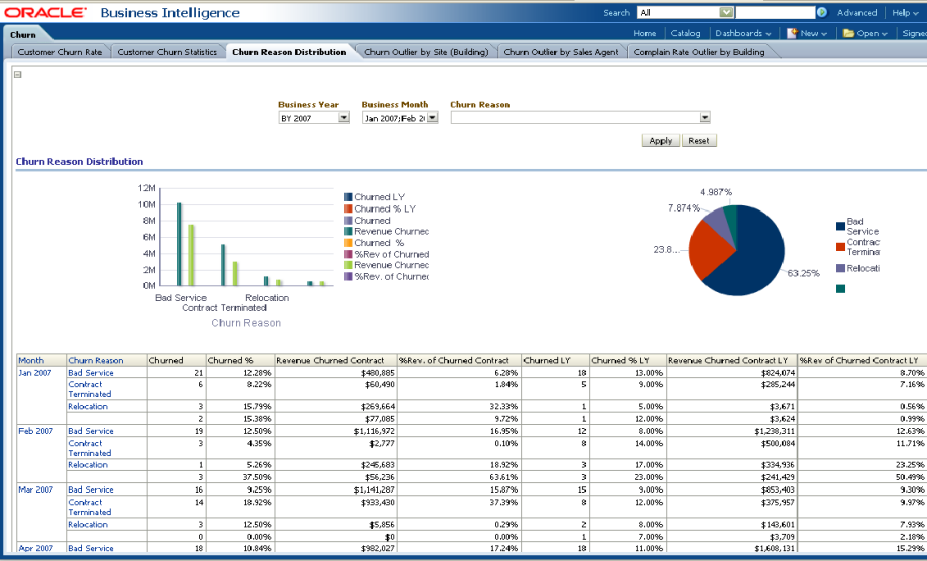This screenshot has height=561, width=927.
Task: Open Complain Rate Outlier by Building tab
Action: [699, 52]
